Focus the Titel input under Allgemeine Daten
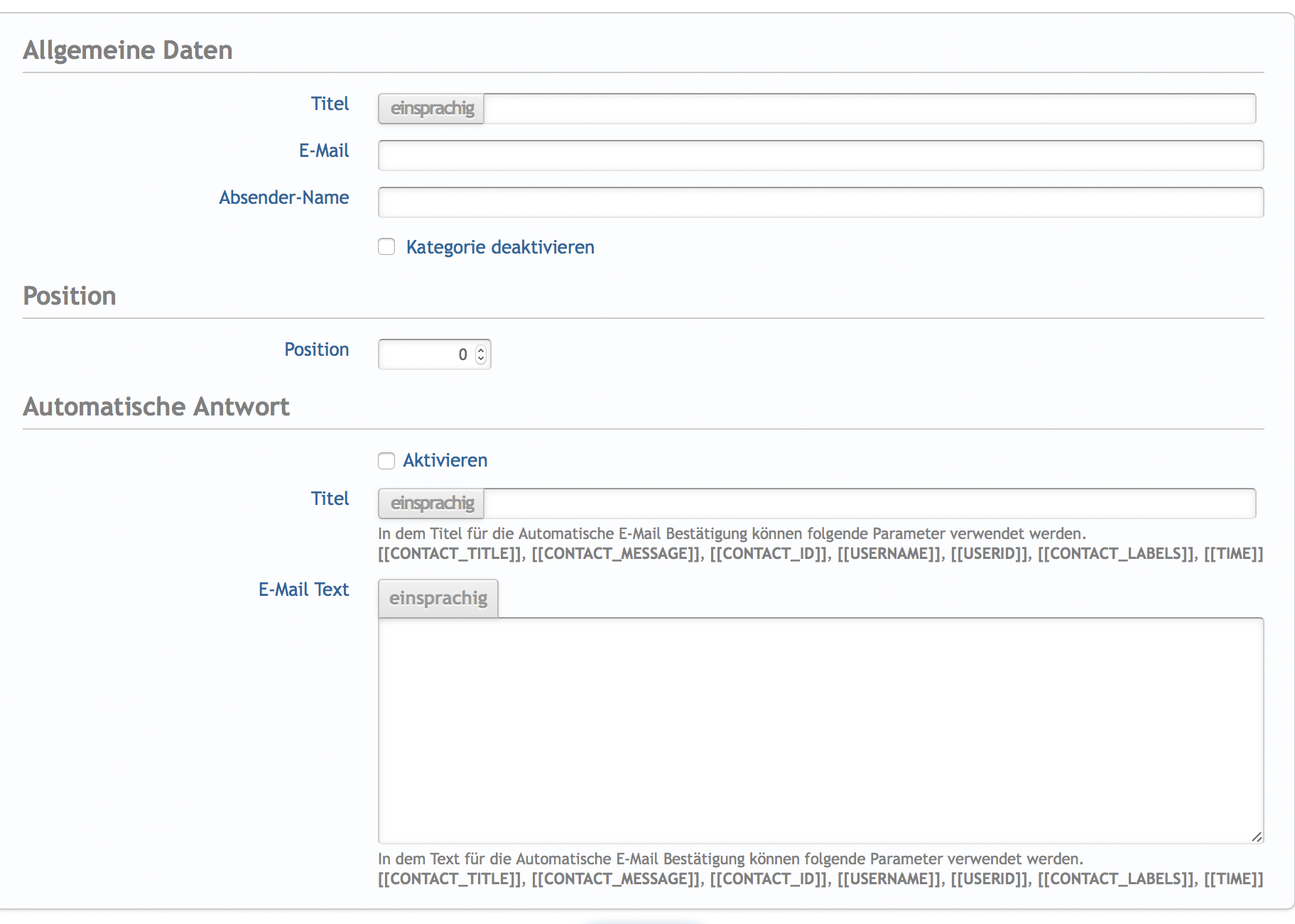This screenshot has width=1295, height=924. [x=869, y=109]
